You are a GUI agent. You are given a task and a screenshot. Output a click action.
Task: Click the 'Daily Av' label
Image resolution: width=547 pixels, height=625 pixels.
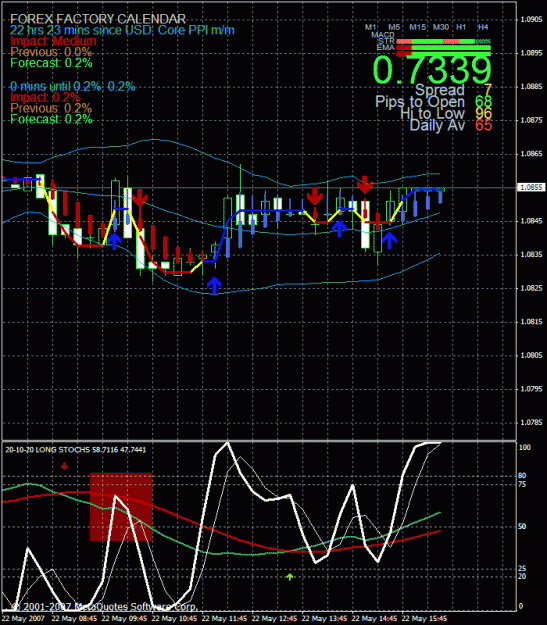437,126
